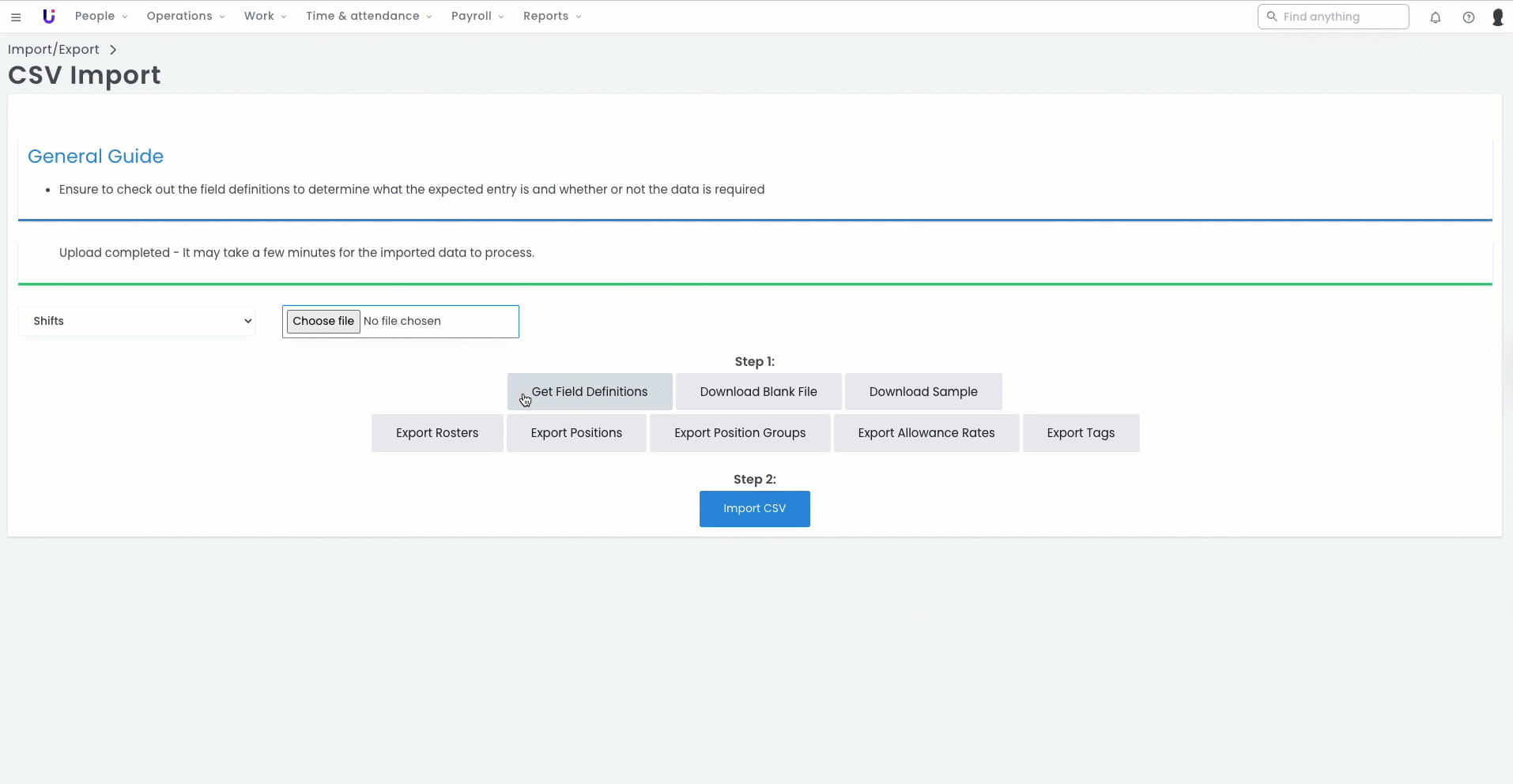1513x784 pixels.
Task: Open the help question mark icon
Action: pos(1469,17)
